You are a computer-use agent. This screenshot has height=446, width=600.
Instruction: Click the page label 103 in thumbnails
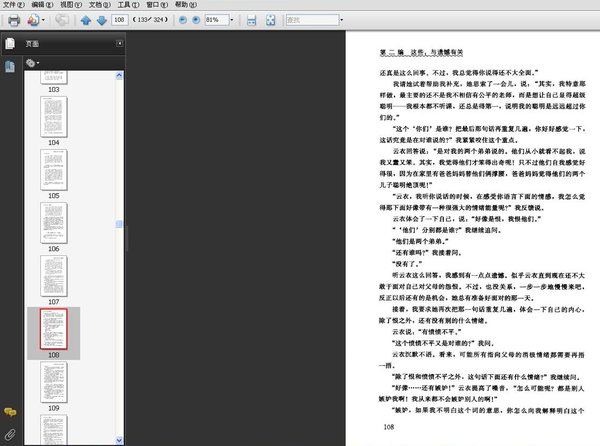point(54,90)
